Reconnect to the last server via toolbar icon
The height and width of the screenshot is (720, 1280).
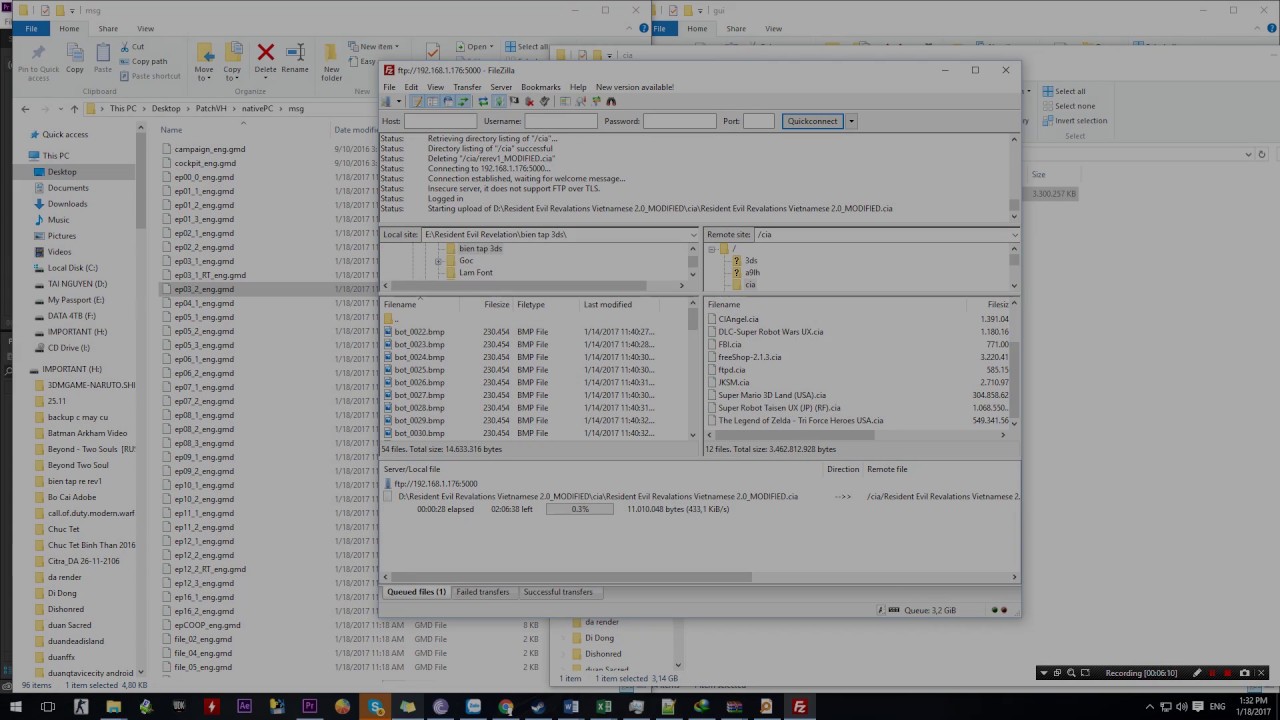point(544,101)
